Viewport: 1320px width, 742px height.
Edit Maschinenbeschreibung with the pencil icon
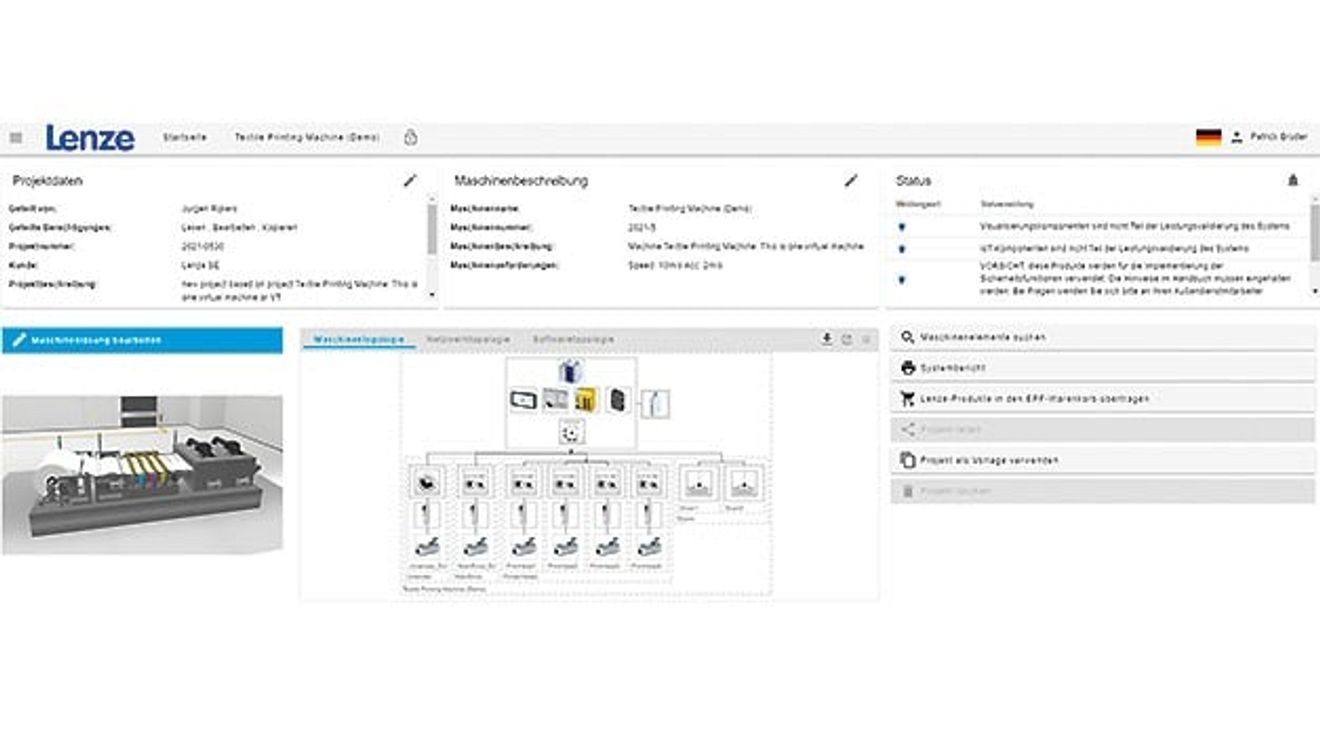pos(851,181)
